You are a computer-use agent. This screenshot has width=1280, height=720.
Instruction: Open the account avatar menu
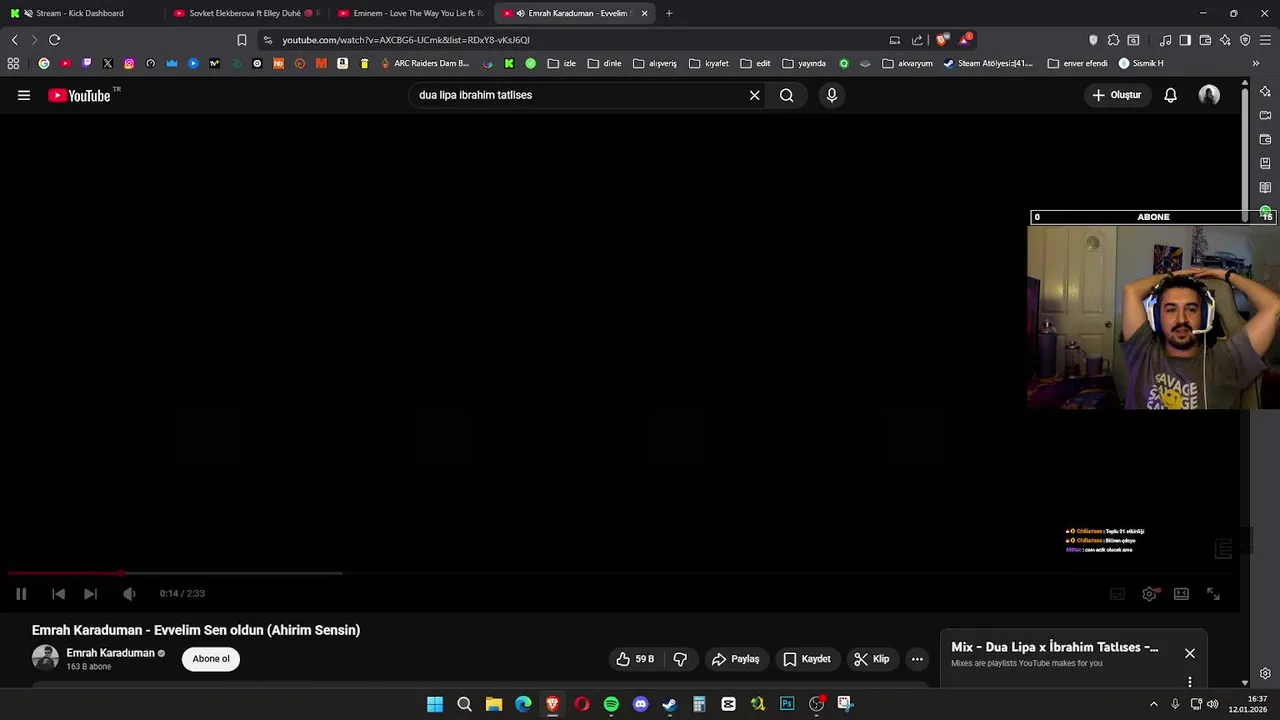(1209, 95)
